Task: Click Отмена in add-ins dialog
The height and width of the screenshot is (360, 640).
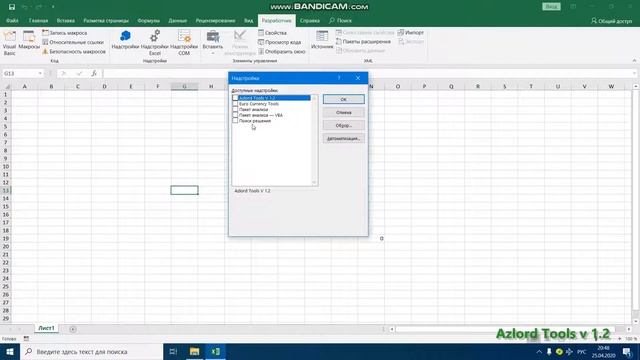Action: 344,112
